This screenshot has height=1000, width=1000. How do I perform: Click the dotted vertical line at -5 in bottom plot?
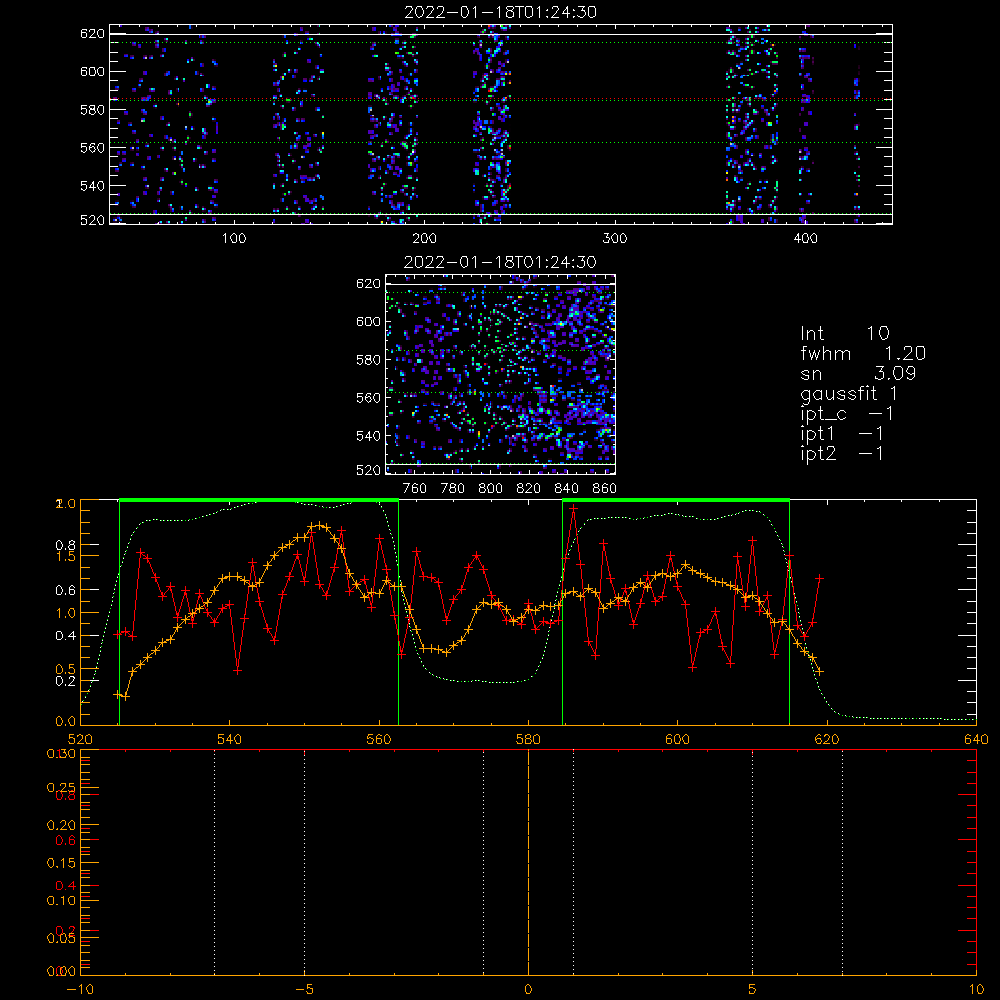(304, 861)
